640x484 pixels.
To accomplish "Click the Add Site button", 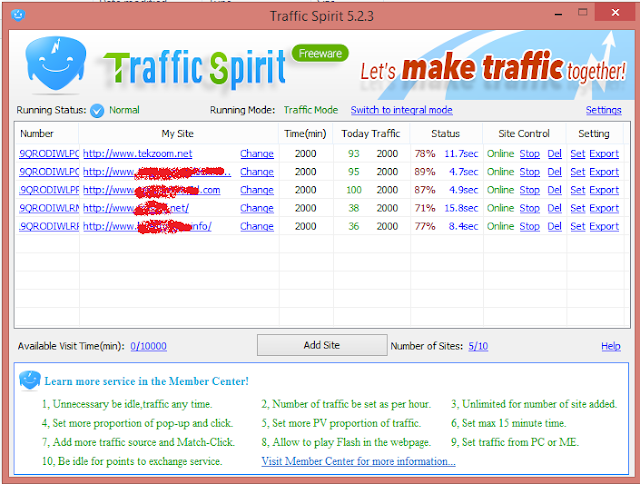I will click(322, 345).
